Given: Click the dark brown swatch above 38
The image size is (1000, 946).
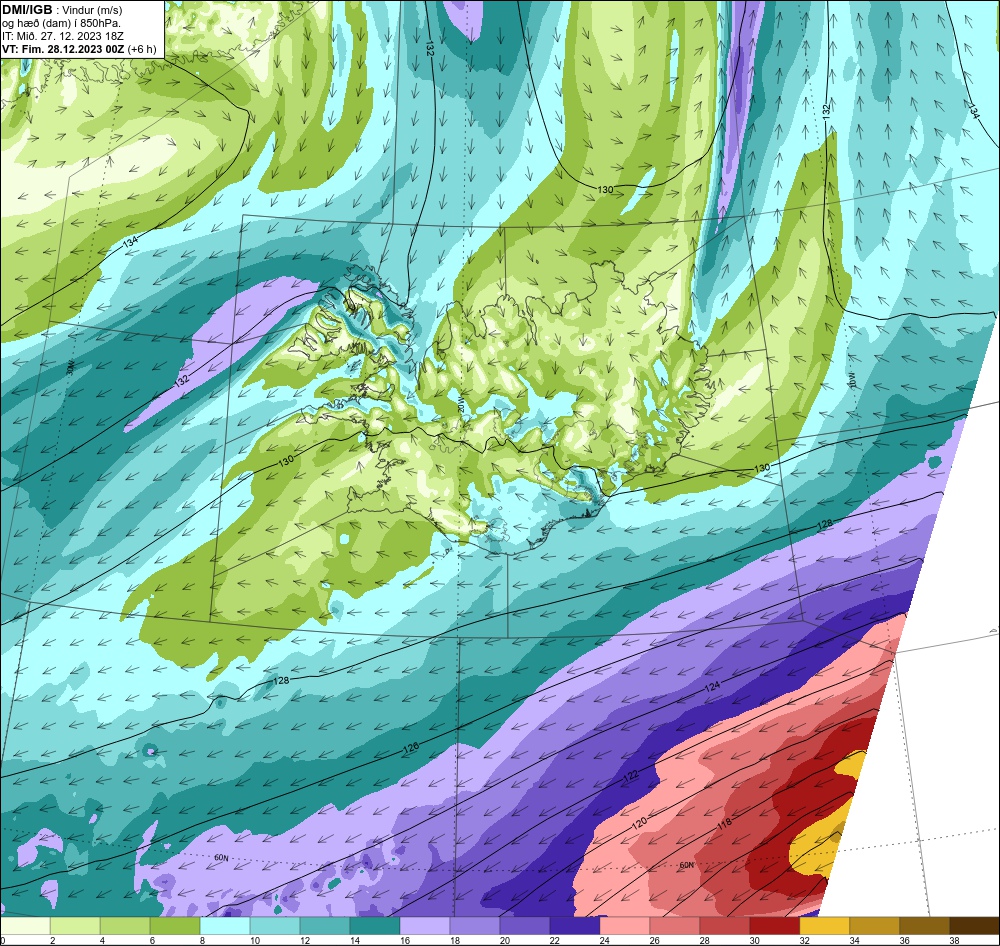Looking at the screenshot, I should click(x=974, y=926).
